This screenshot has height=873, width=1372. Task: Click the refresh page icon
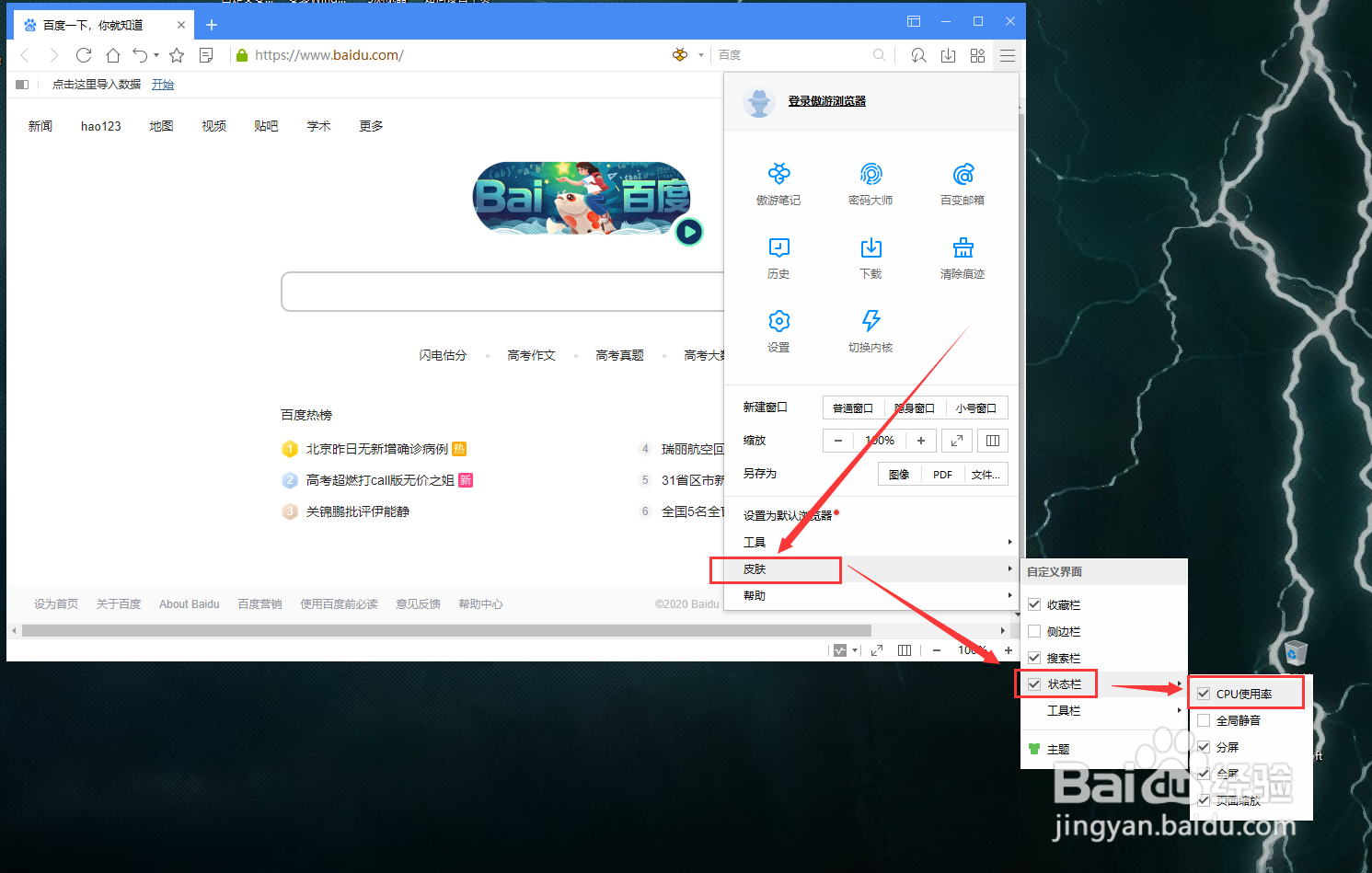point(84,55)
